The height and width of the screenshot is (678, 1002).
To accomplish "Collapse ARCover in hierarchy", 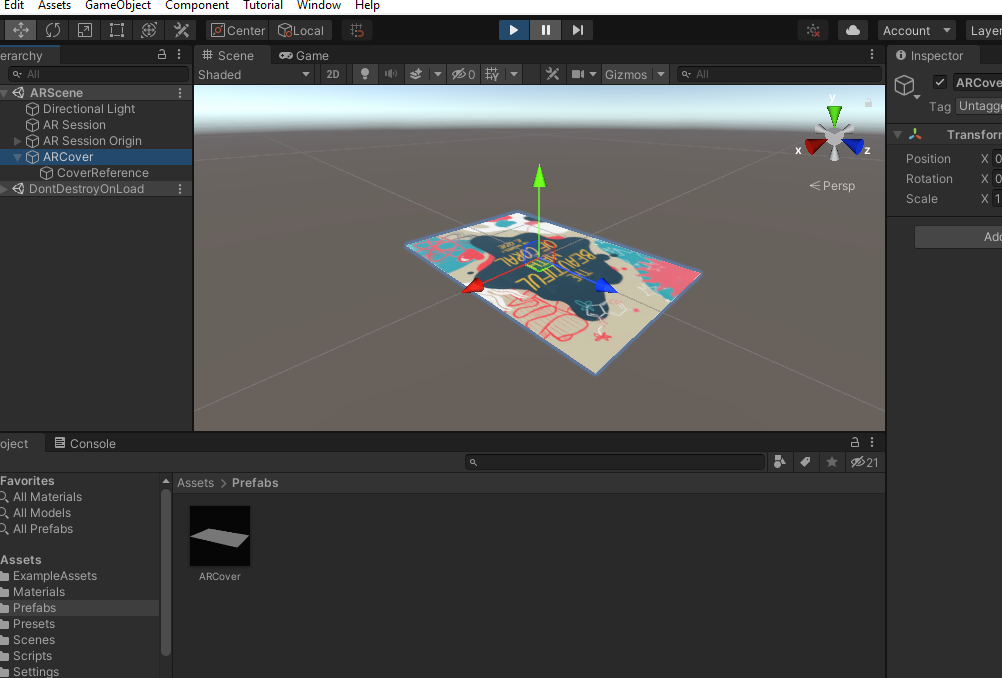I will pyautogui.click(x=18, y=157).
